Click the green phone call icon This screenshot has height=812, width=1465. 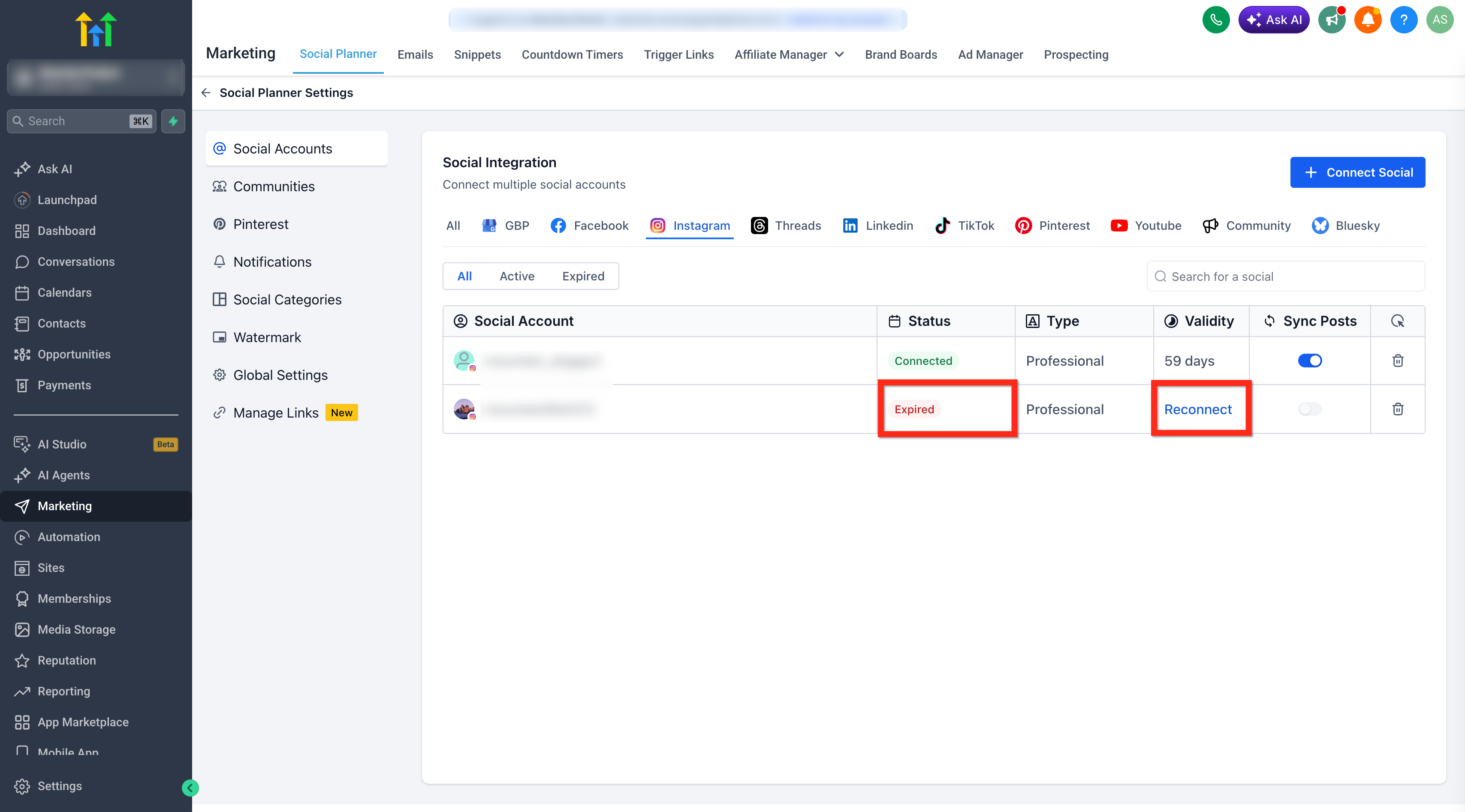tap(1216, 20)
